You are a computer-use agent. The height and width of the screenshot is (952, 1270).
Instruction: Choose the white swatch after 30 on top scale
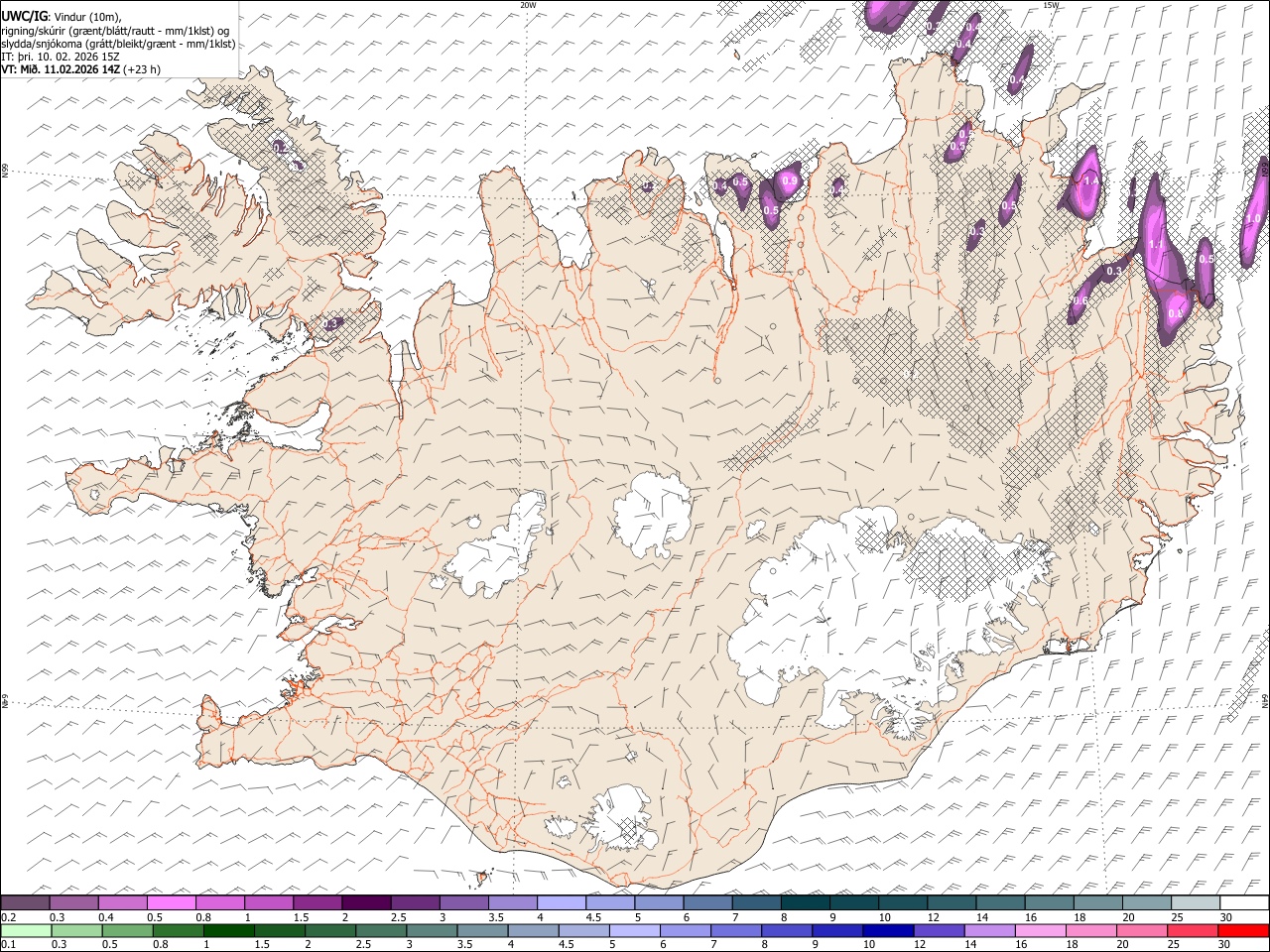click(1242, 902)
